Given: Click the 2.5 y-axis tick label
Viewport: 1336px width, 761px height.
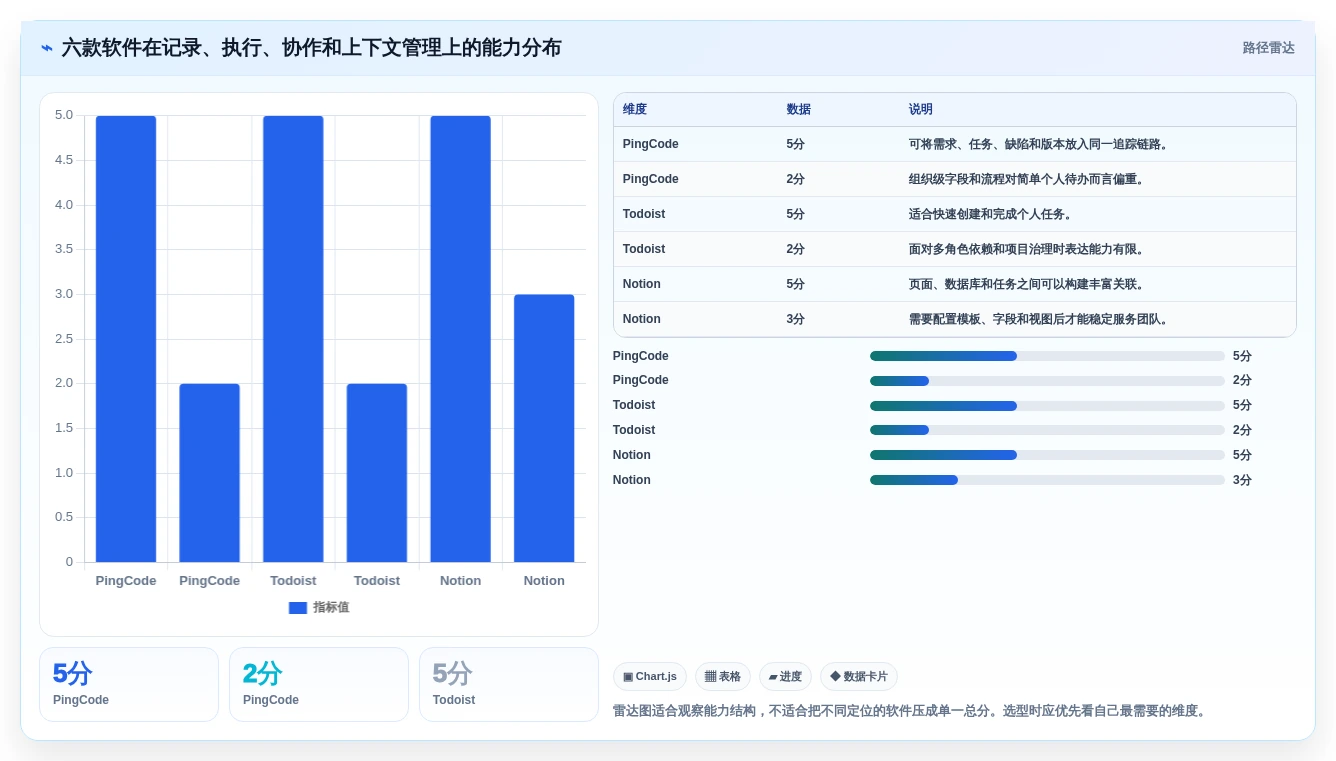Looking at the screenshot, I should [64, 339].
